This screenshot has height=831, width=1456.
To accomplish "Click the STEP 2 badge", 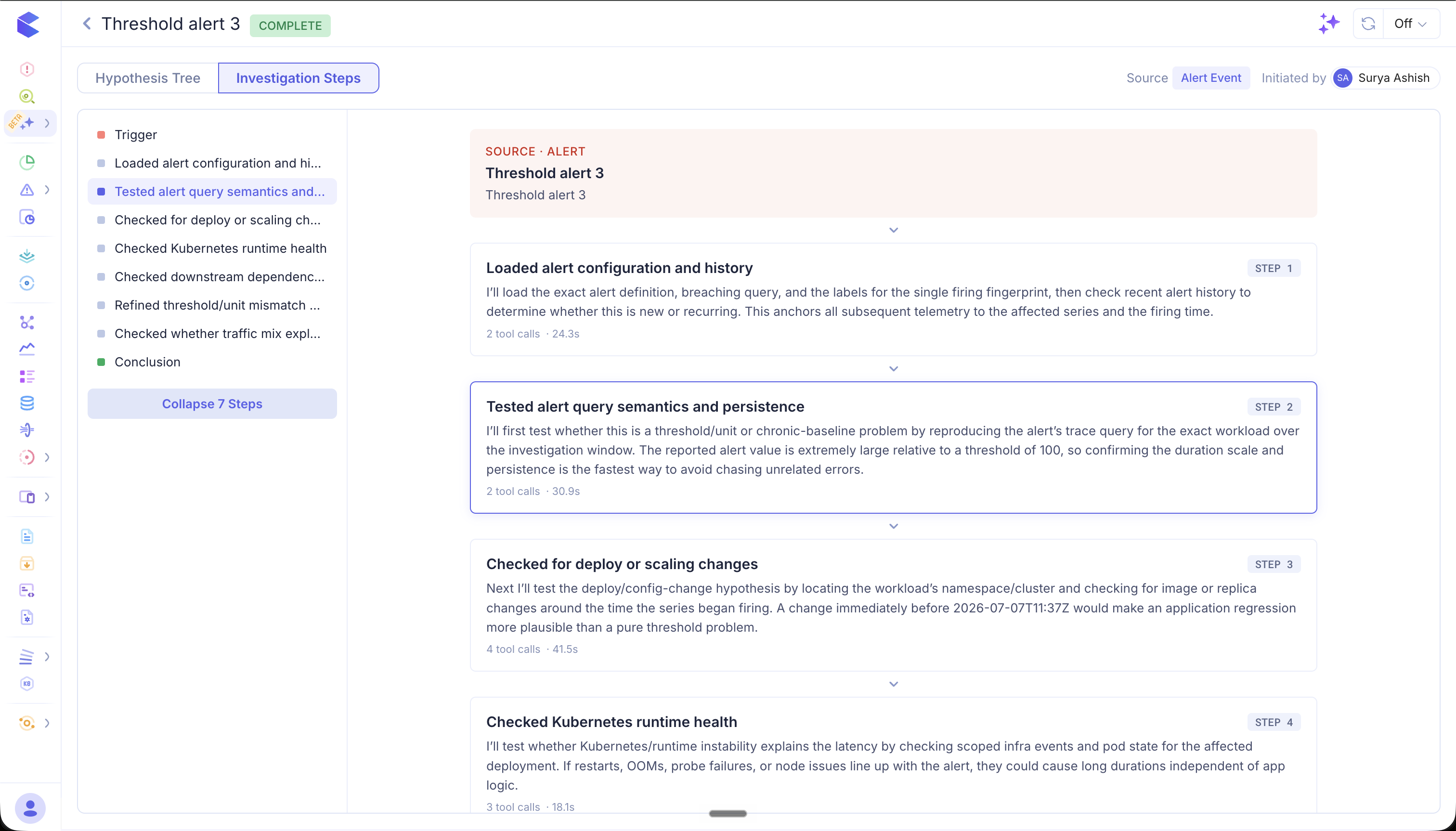I will tap(1274, 407).
